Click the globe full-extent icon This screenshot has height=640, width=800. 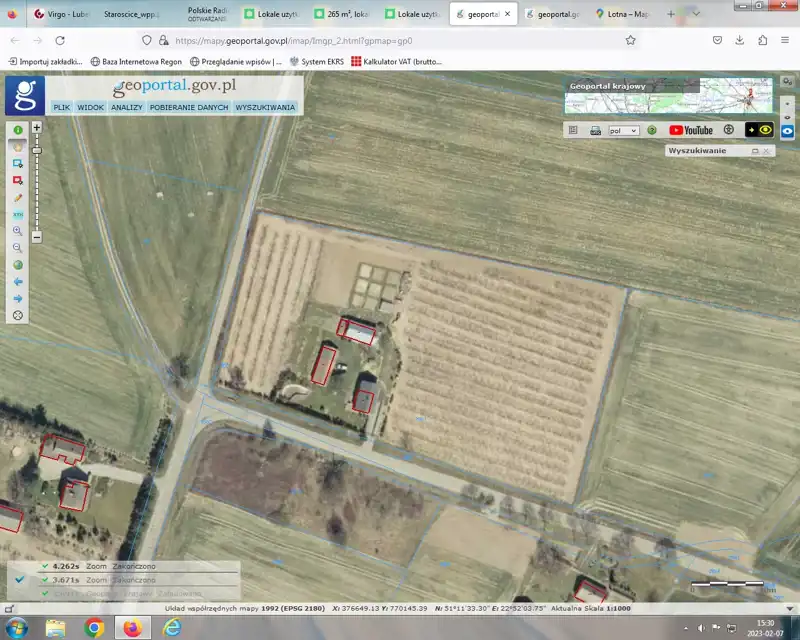coord(18,265)
